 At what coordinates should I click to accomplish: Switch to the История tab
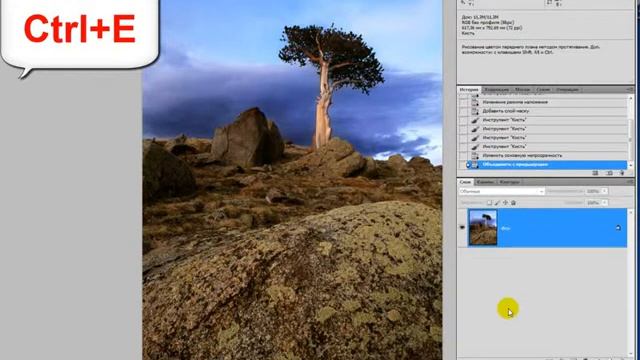pyautogui.click(x=469, y=89)
